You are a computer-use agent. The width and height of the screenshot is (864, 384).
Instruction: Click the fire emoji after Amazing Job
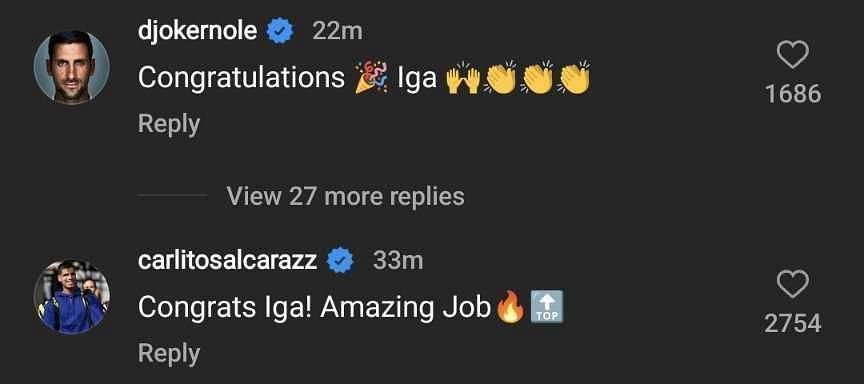point(509,307)
